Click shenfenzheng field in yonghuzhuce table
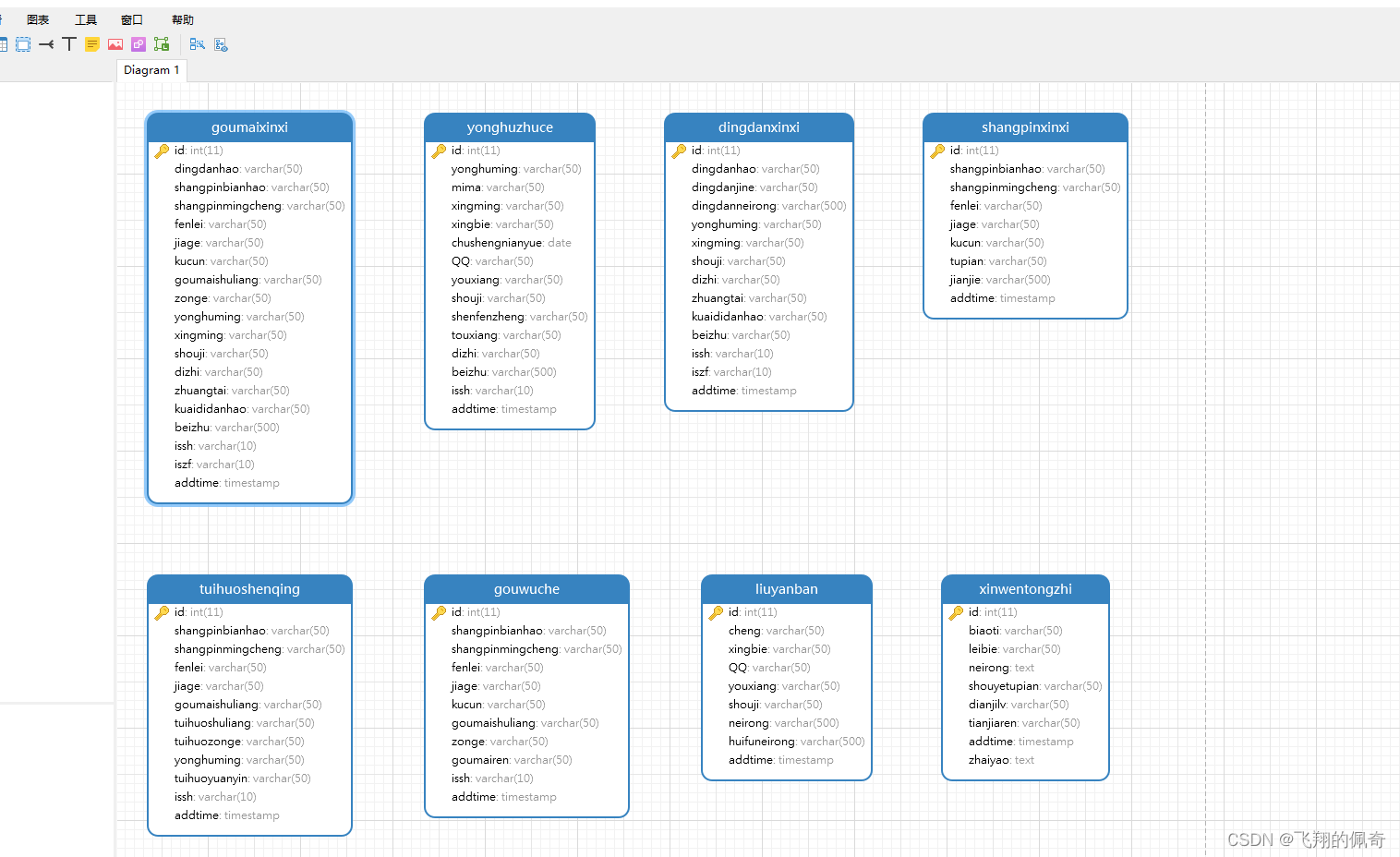The image size is (1400, 857). [519, 317]
